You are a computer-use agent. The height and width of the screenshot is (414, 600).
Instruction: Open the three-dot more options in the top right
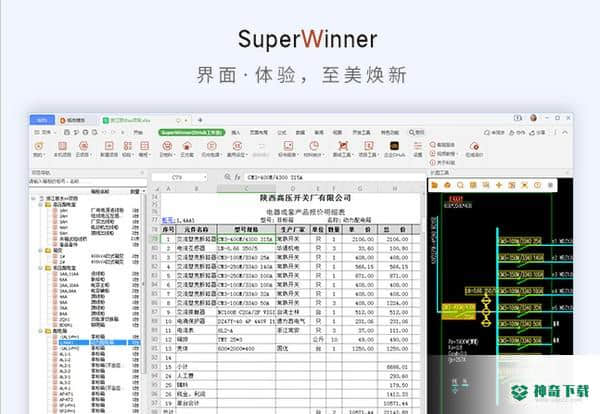click(x=555, y=132)
